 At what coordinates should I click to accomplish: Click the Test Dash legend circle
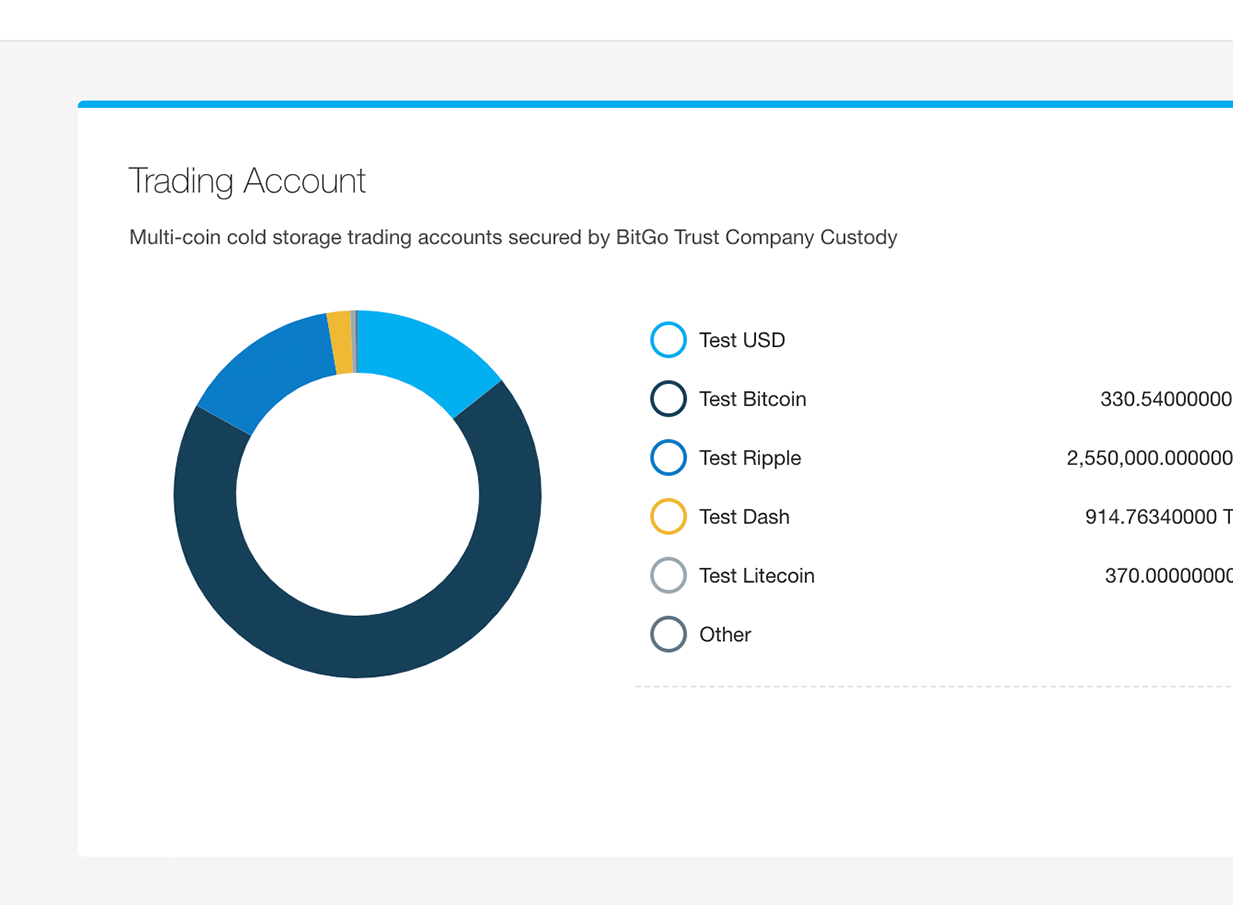click(668, 517)
